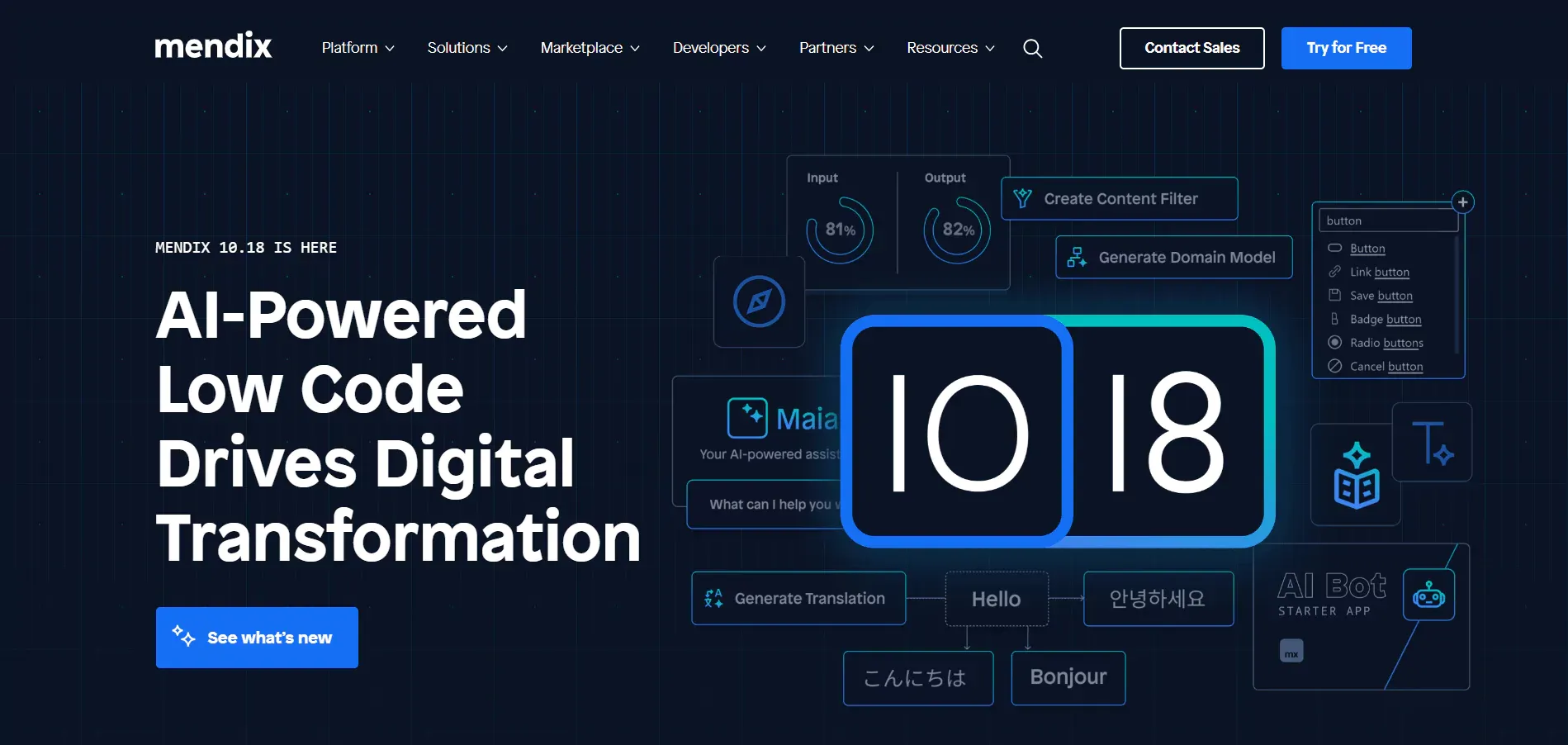Open the Developers menu
Viewport: 1568px width, 745px height.
click(720, 48)
